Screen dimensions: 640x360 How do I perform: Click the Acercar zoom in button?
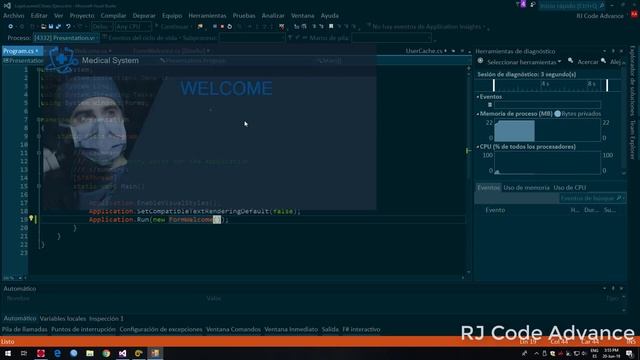tap(583, 62)
